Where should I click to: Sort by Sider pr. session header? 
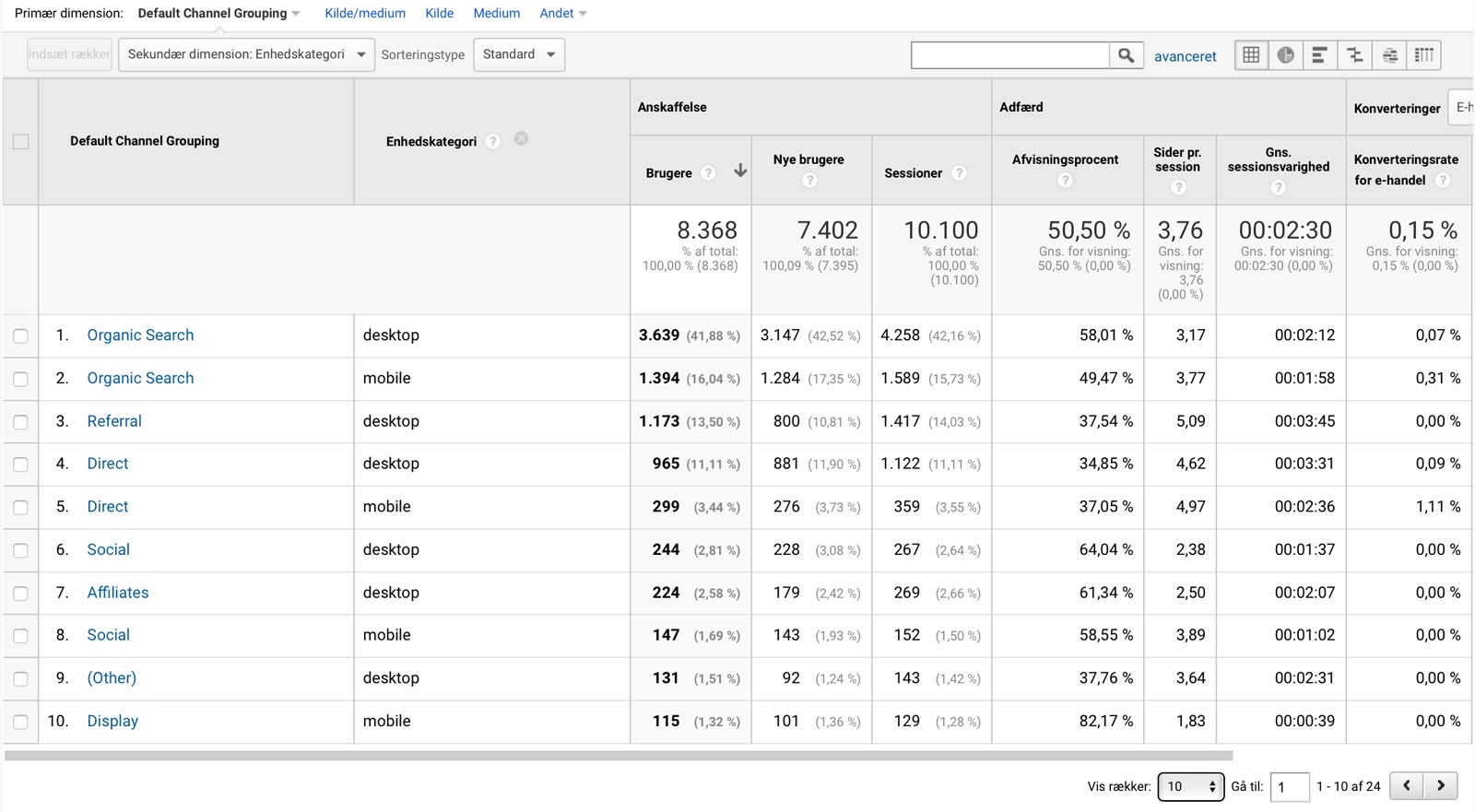tap(1177, 159)
